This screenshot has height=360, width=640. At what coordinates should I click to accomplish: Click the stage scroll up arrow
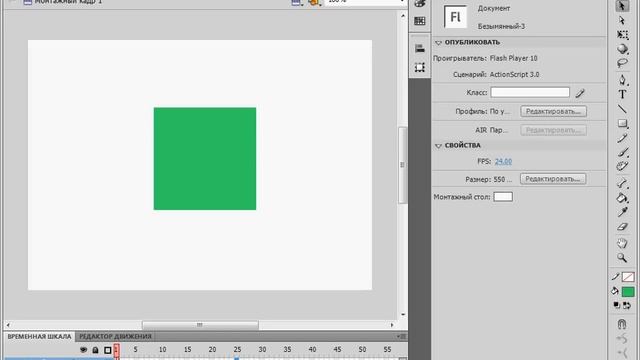pos(403,16)
